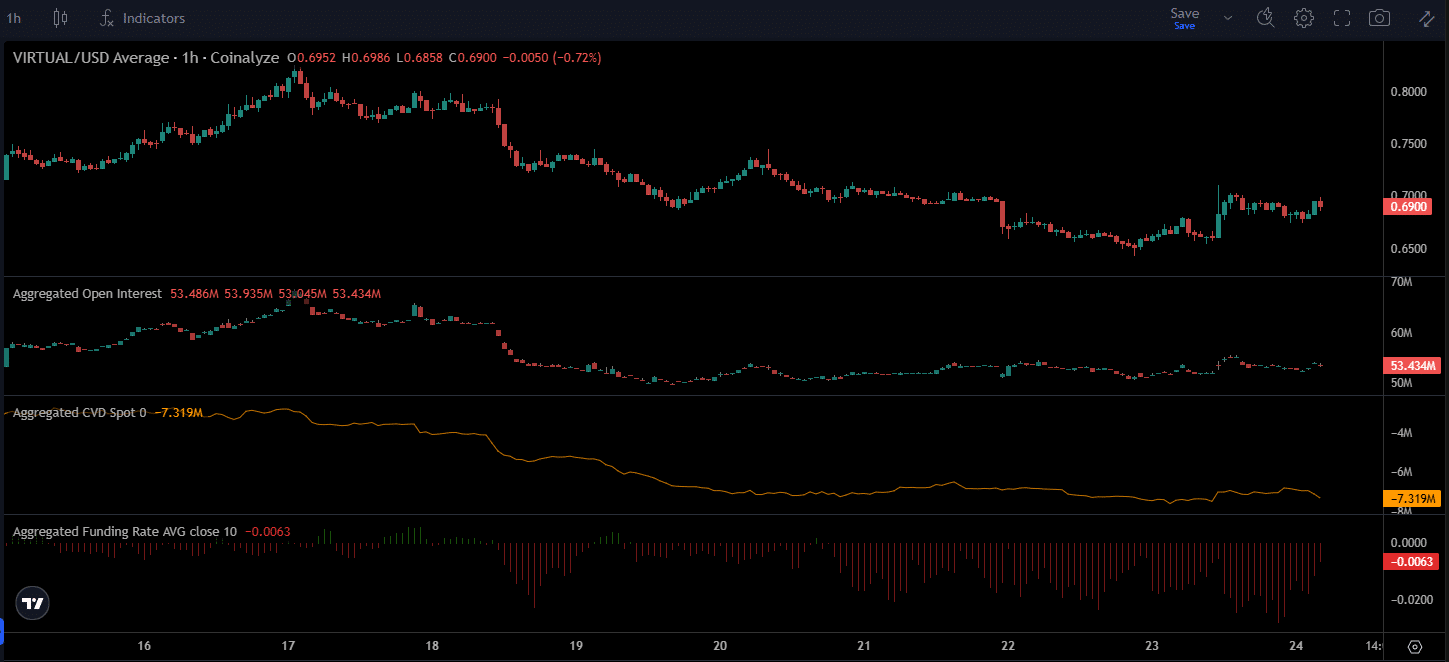Take a snapshot with the camera icon

1379,18
